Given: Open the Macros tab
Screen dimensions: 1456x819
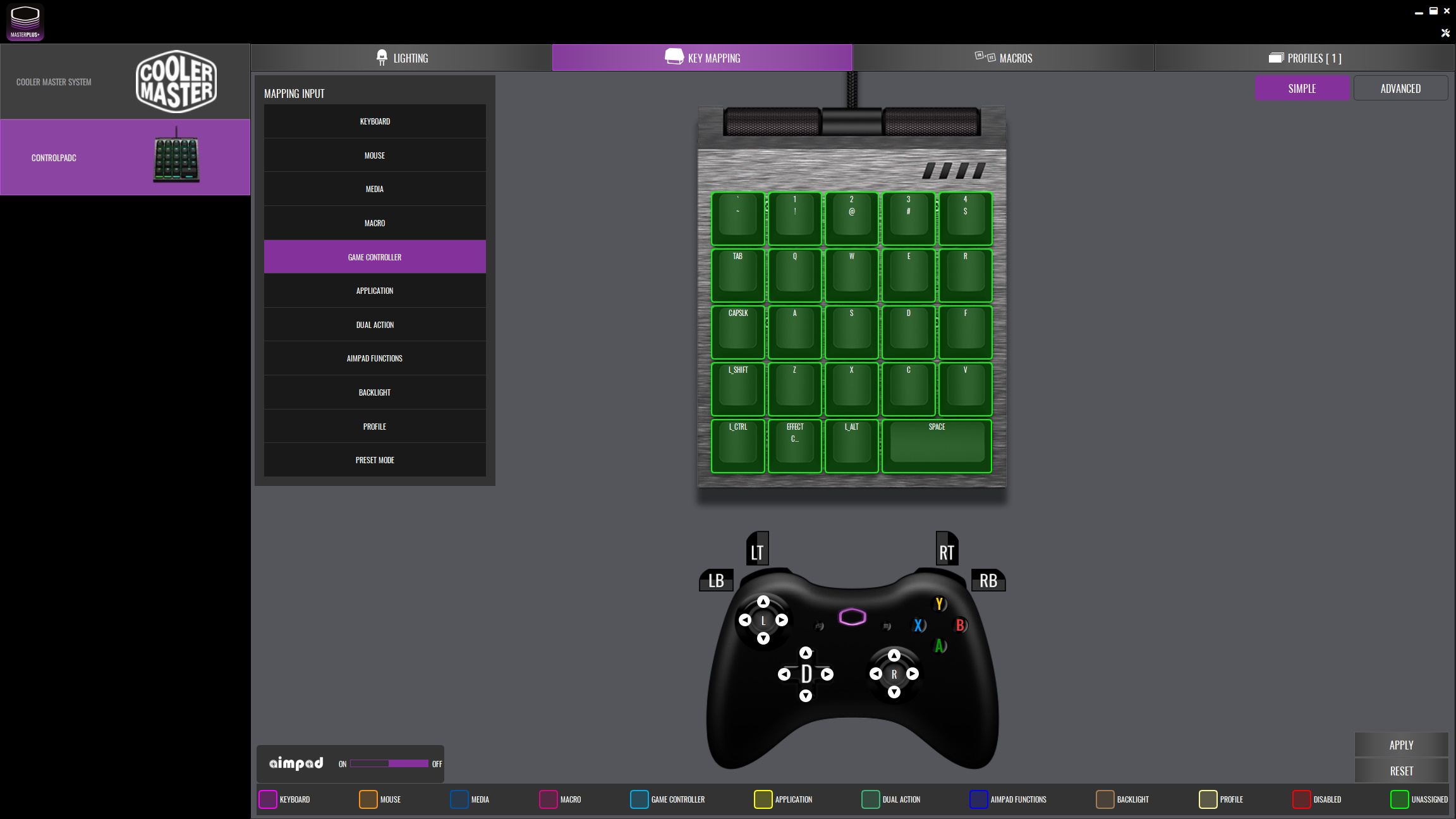Looking at the screenshot, I should pos(1004,58).
